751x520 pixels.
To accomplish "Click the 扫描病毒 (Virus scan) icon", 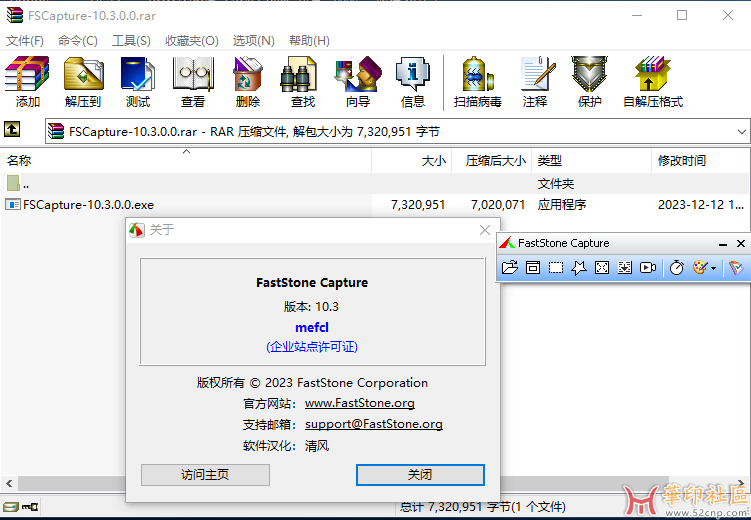I will tap(477, 81).
